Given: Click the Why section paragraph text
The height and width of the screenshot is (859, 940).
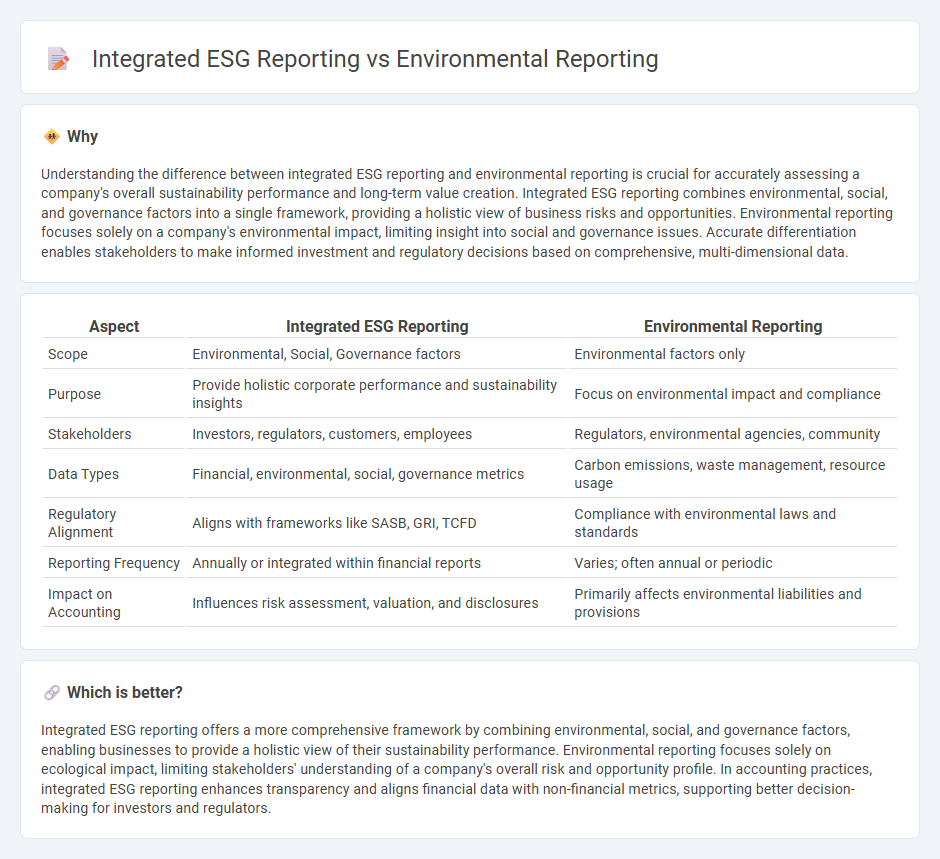Looking at the screenshot, I should (467, 213).
